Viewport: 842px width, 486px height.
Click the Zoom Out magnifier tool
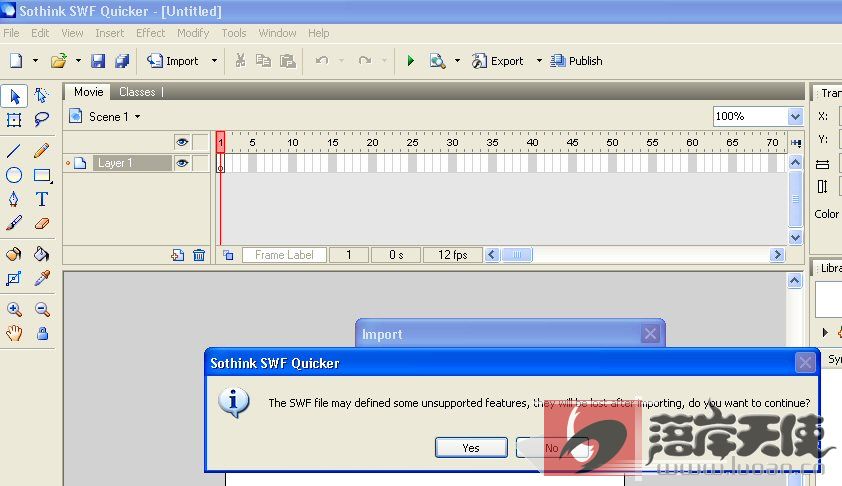(x=42, y=309)
